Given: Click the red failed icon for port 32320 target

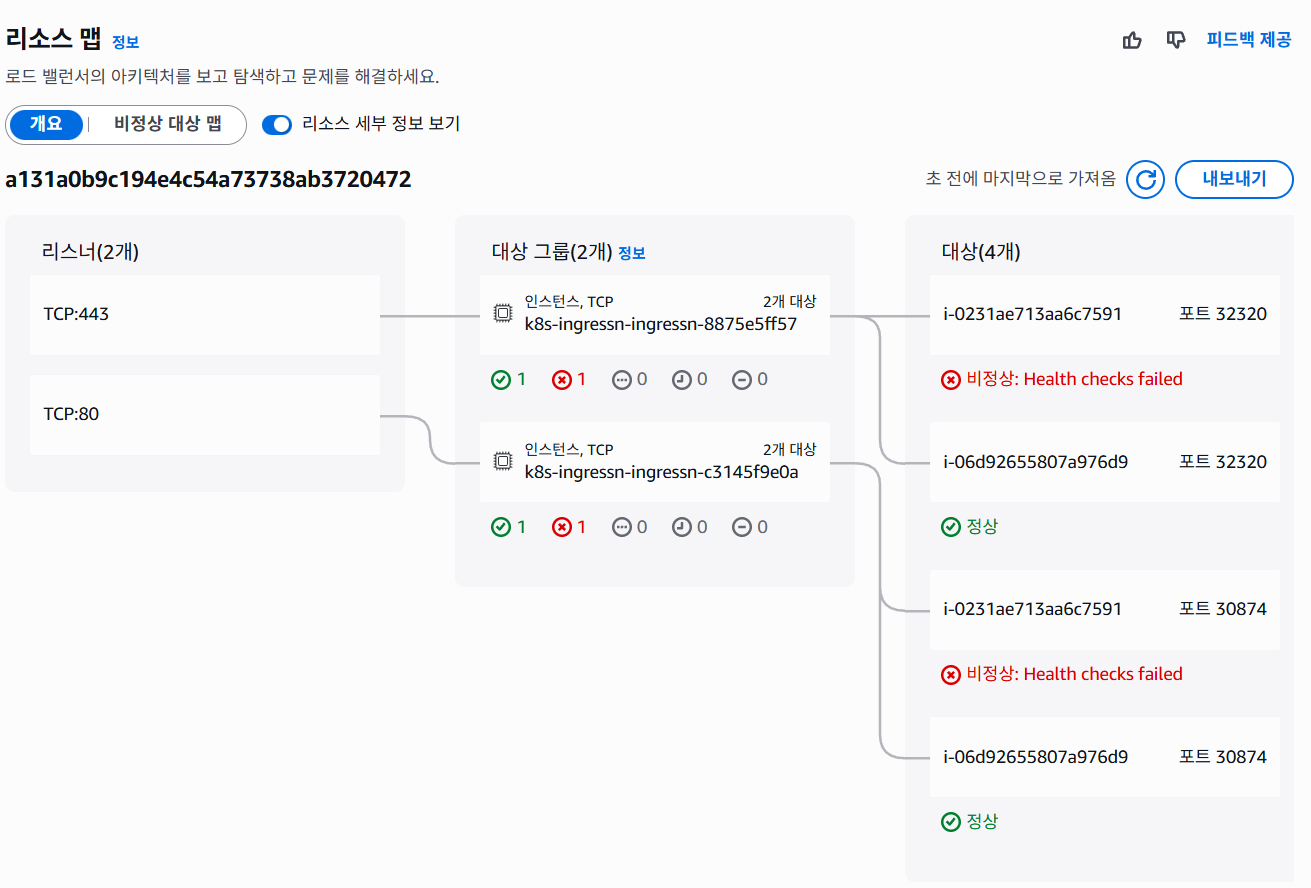Looking at the screenshot, I should (951, 380).
